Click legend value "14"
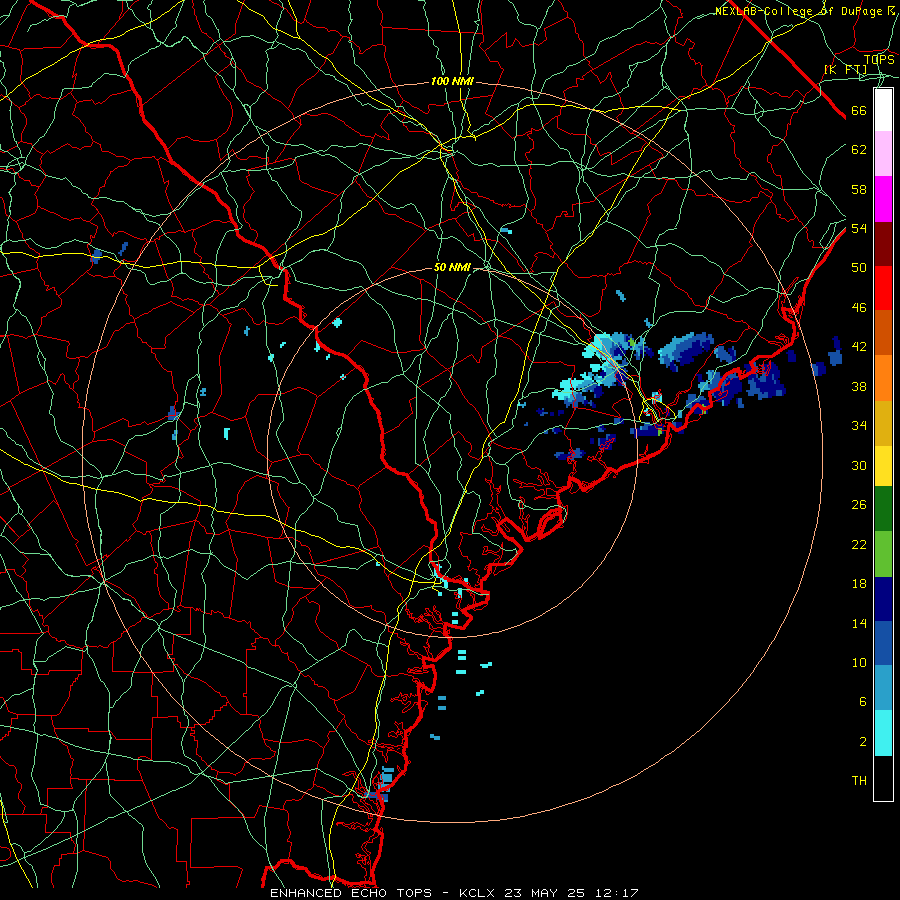 coord(859,623)
